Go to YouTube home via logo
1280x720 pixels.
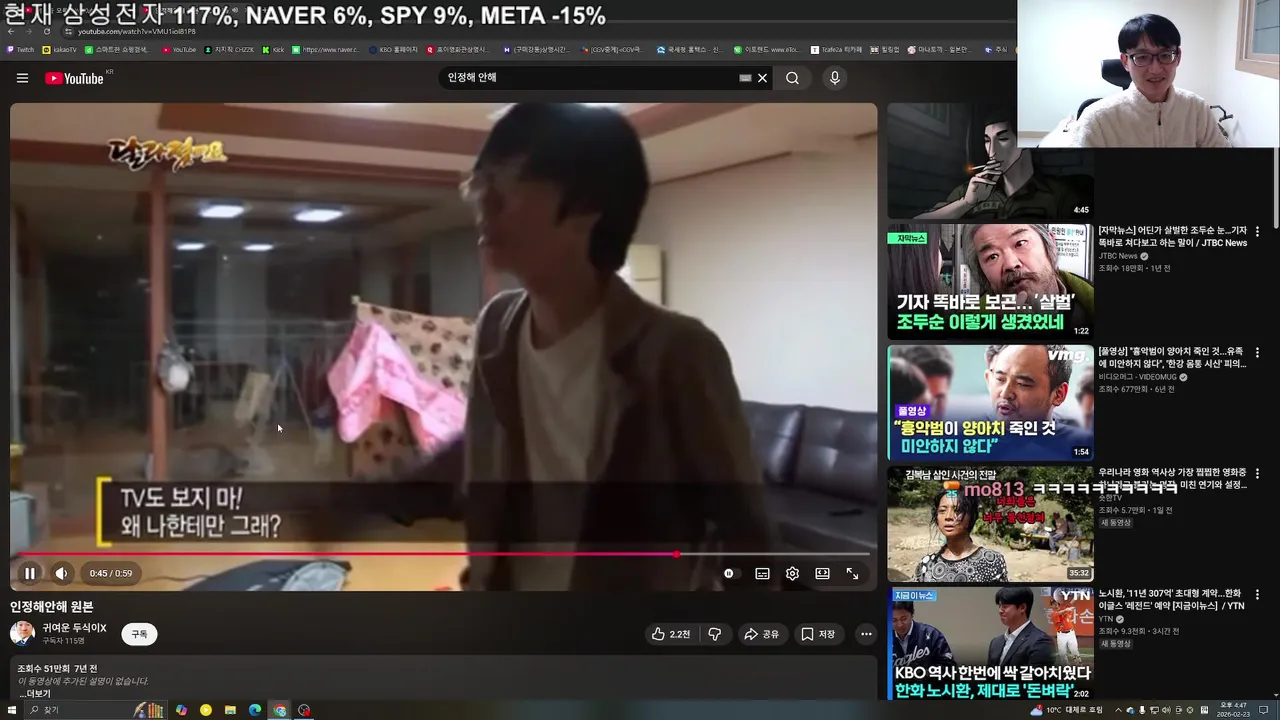75,78
